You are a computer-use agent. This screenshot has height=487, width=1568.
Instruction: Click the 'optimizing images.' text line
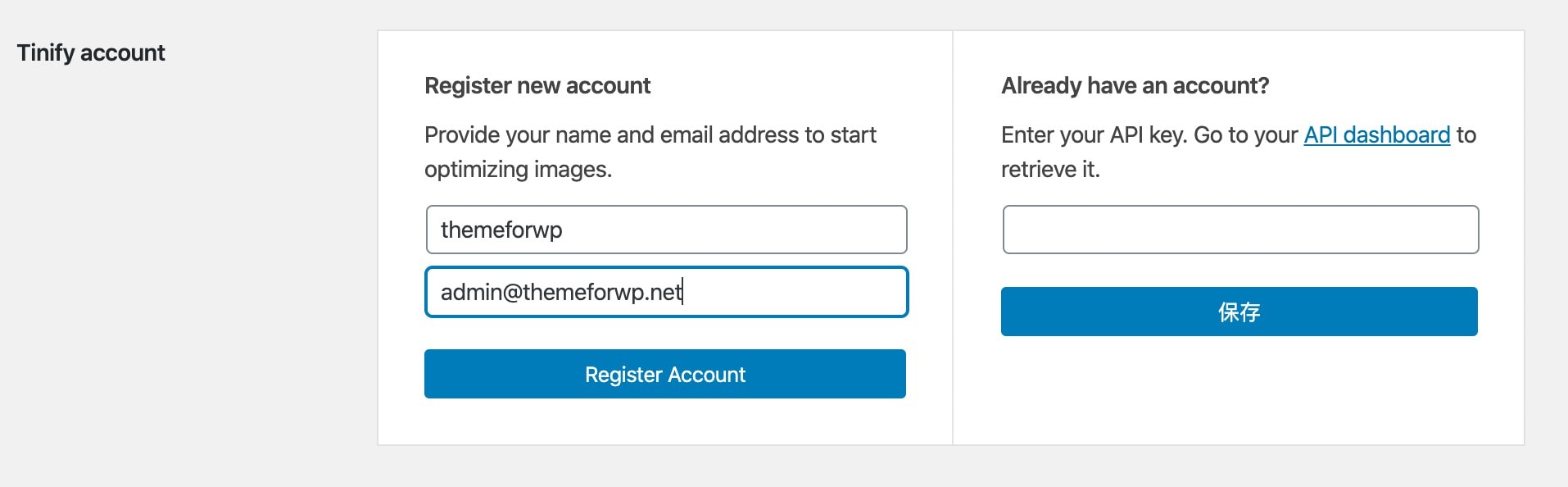point(518,169)
